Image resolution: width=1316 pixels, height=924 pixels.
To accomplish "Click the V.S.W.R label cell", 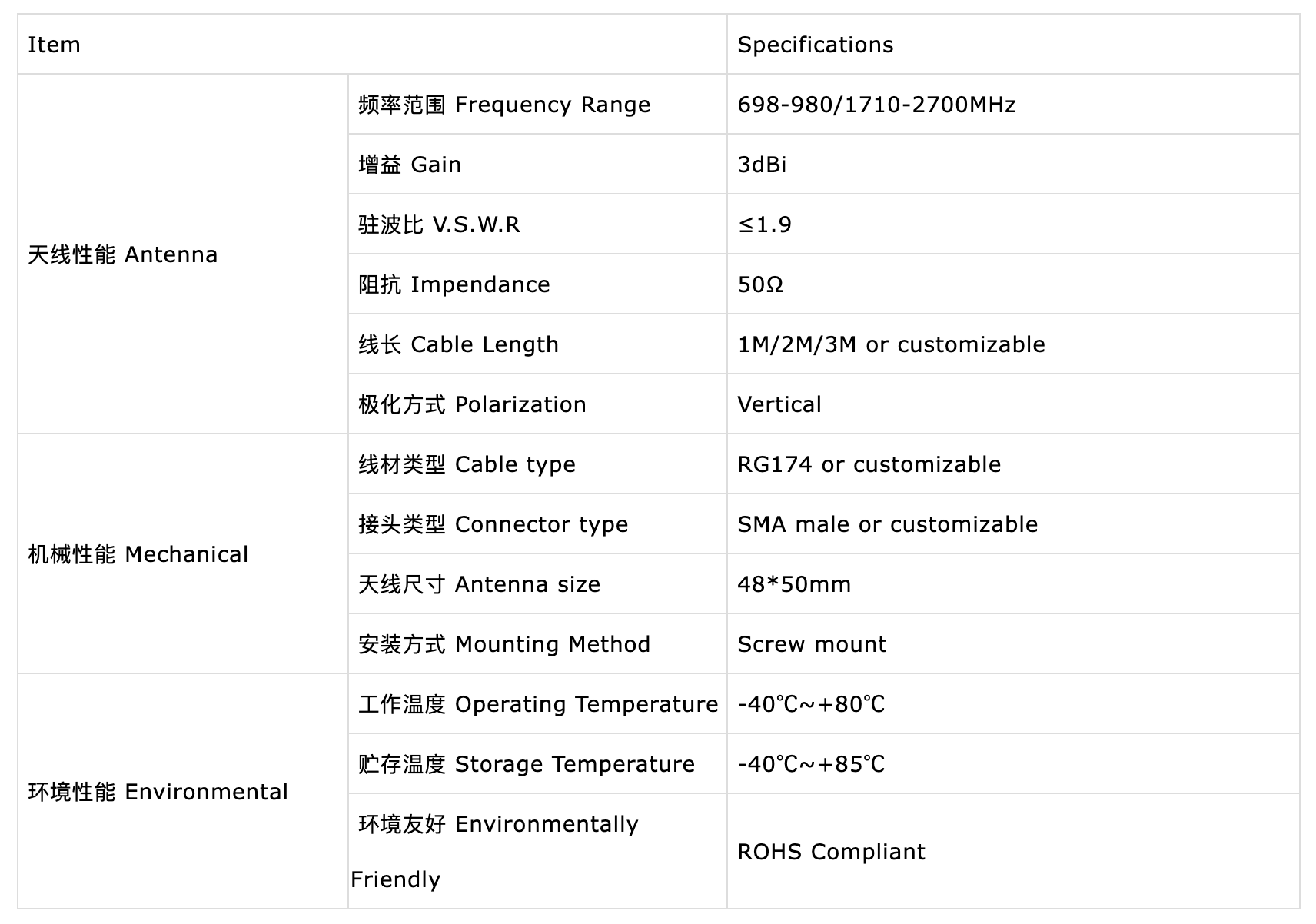I will [439, 224].
